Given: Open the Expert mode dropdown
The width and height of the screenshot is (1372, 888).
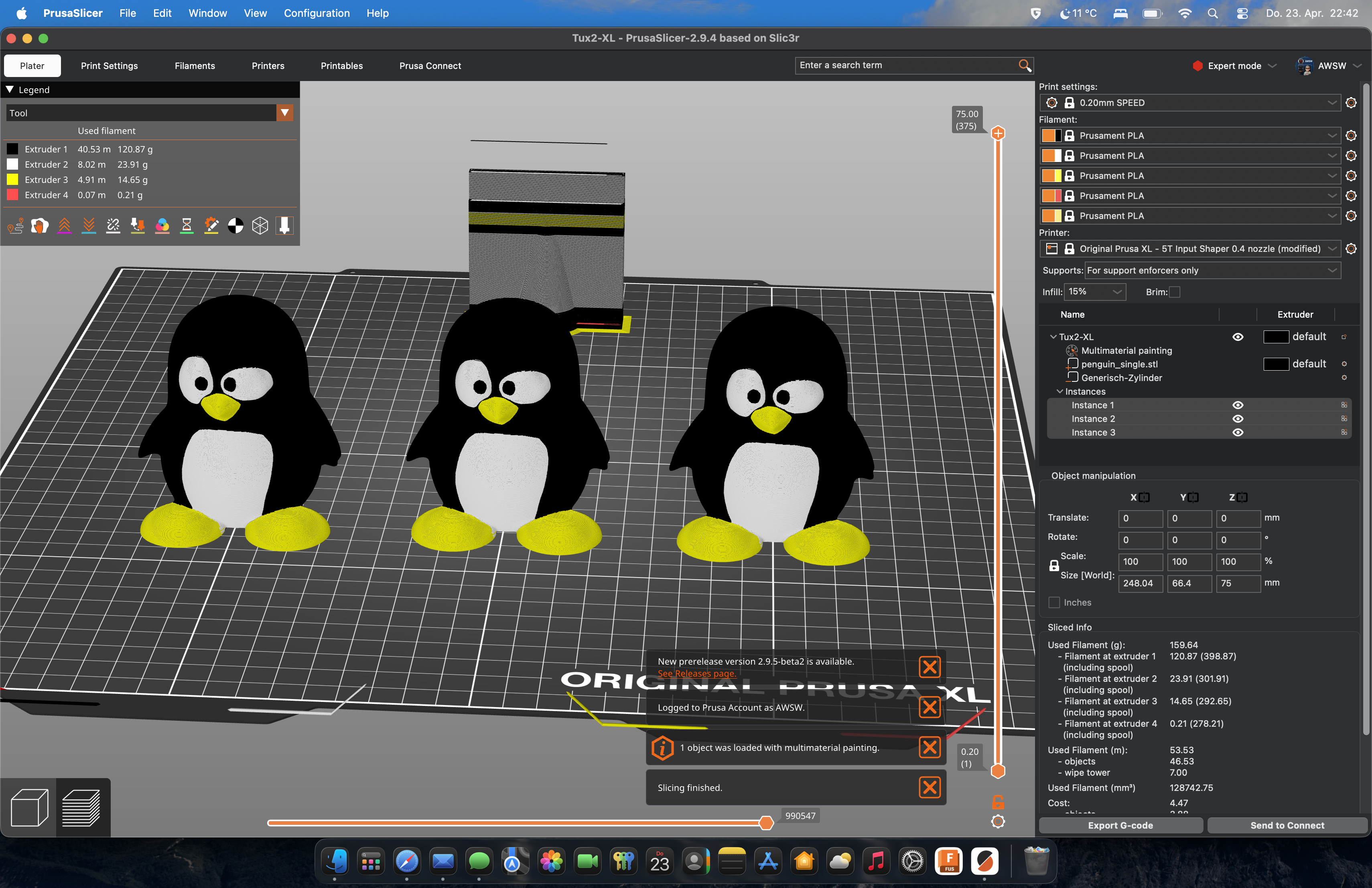Looking at the screenshot, I should pos(1235,66).
